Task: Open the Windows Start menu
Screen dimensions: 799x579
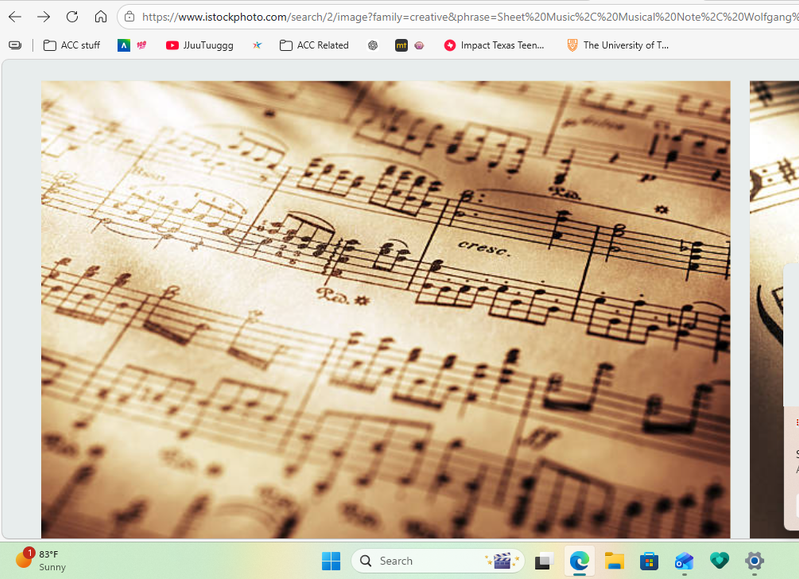Action: coord(331,561)
